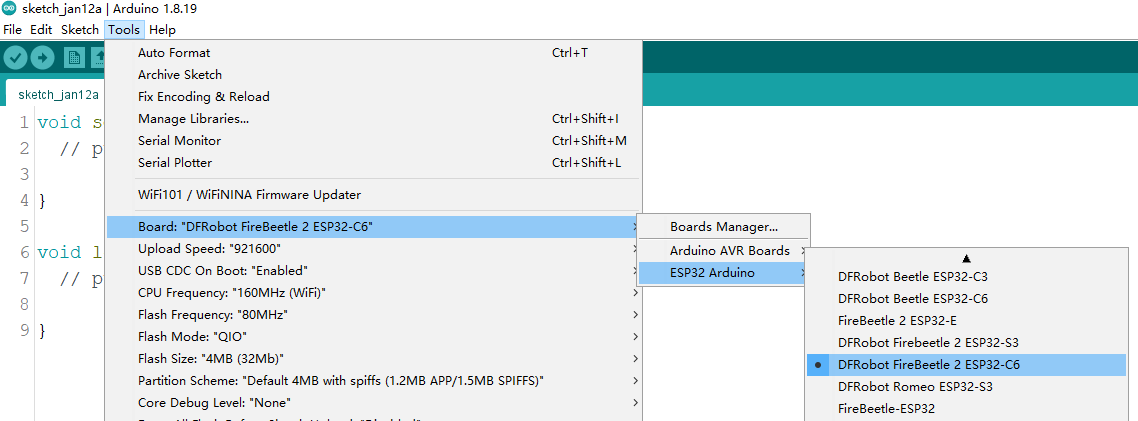Close the Tools menu via its label
The width and height of the screenshot is (1138, 421).
[124, 30]
